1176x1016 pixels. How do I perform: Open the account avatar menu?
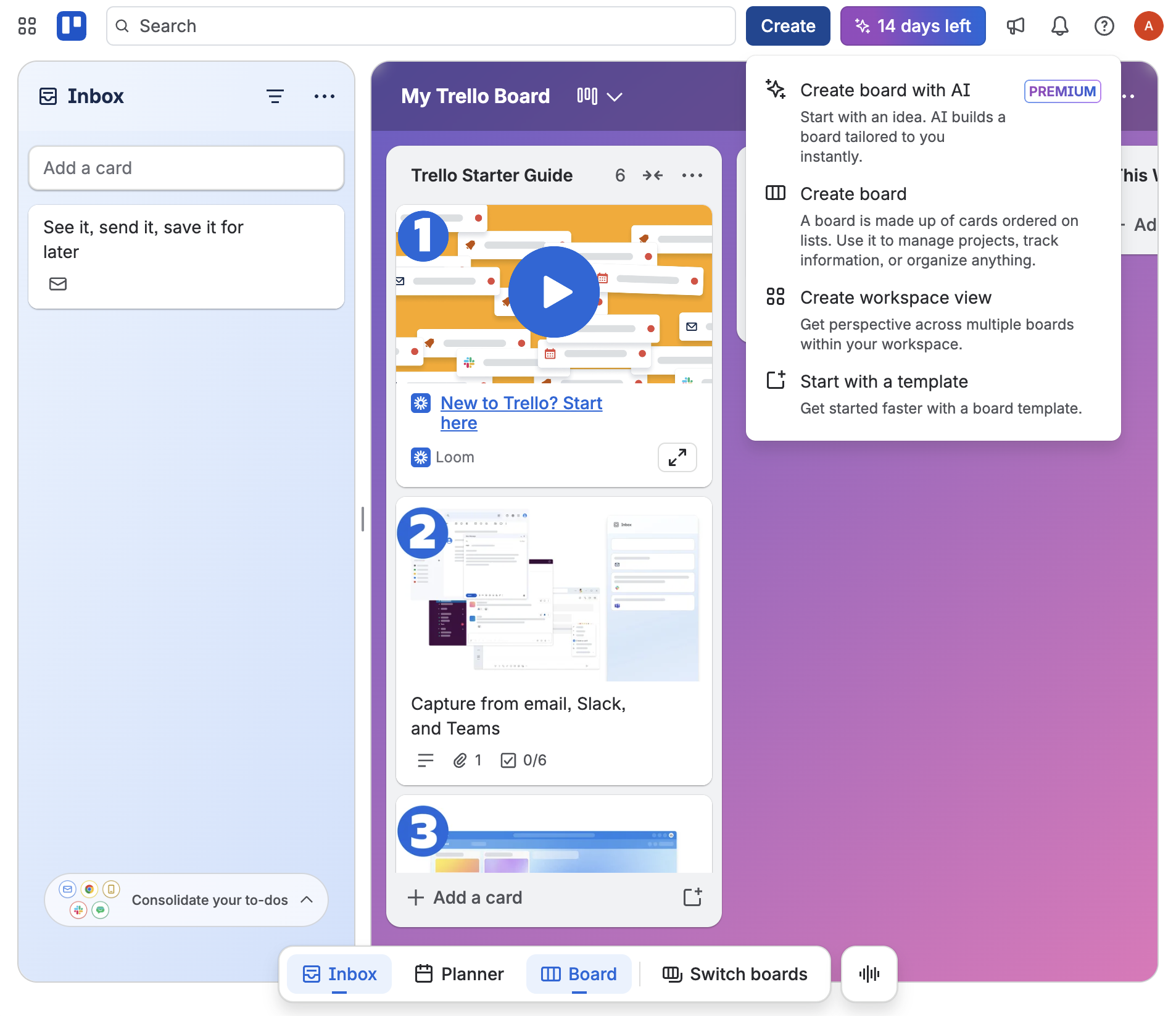click(x=1149, y=26)
